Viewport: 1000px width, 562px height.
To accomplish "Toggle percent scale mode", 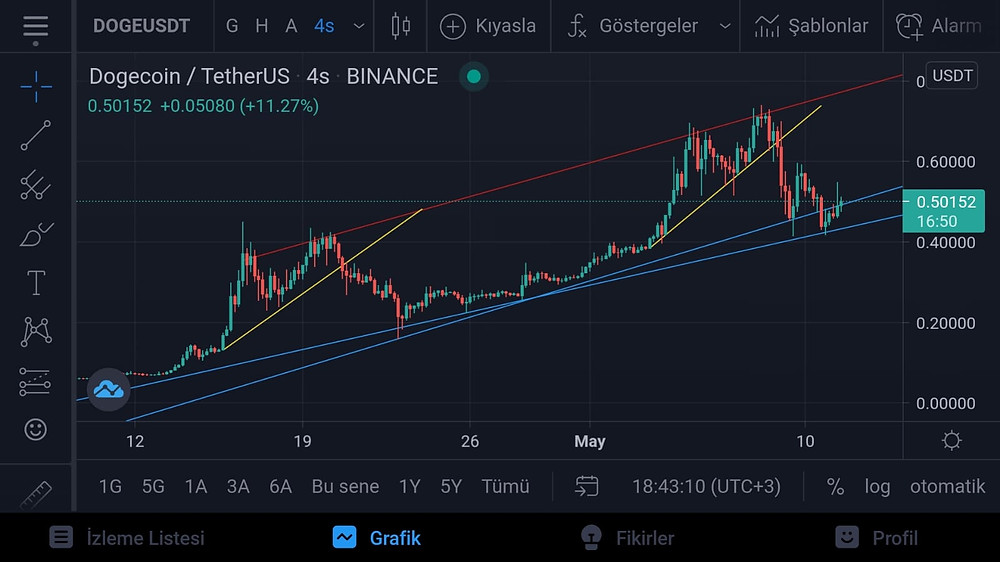I will pyautogui.click(x=835, y=487).
